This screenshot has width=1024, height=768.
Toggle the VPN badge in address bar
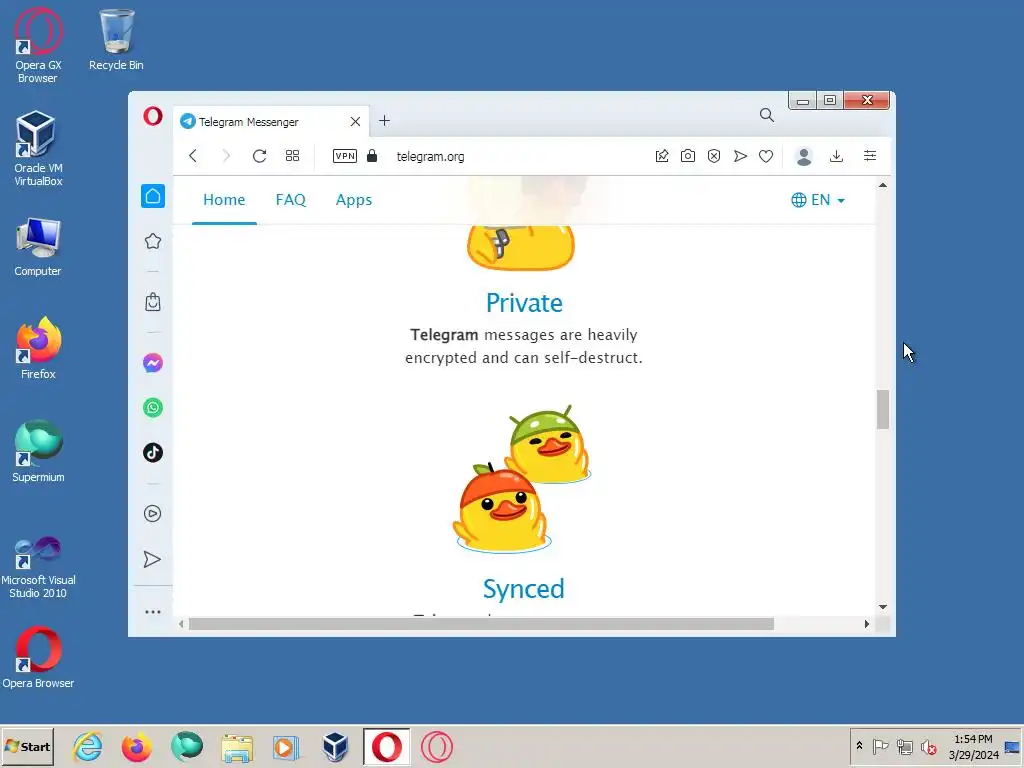[345, 156]
